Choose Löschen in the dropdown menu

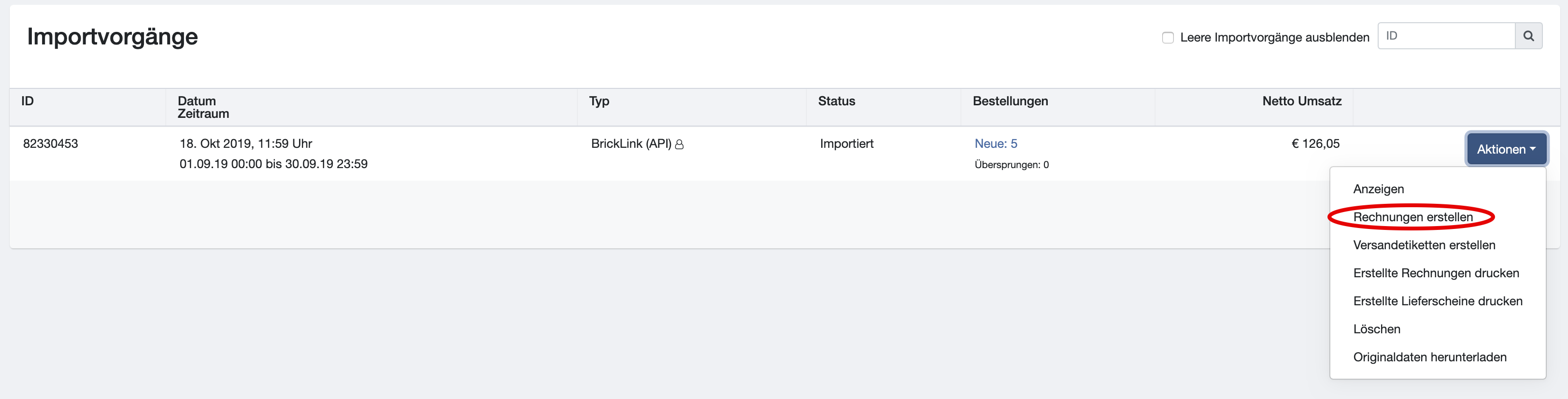(1376, 329)
